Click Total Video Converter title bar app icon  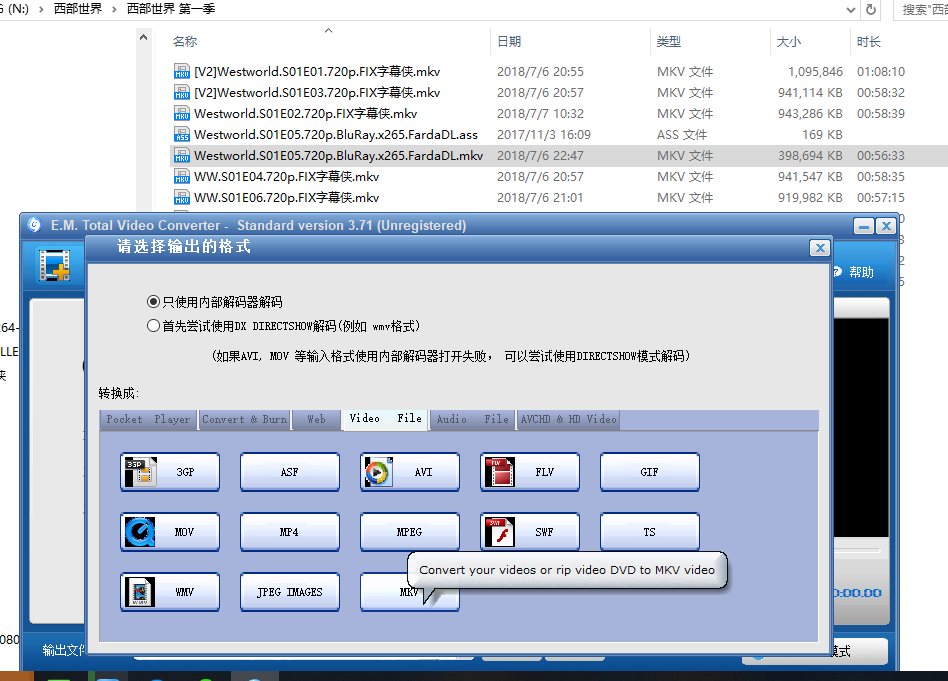(34, 225)
